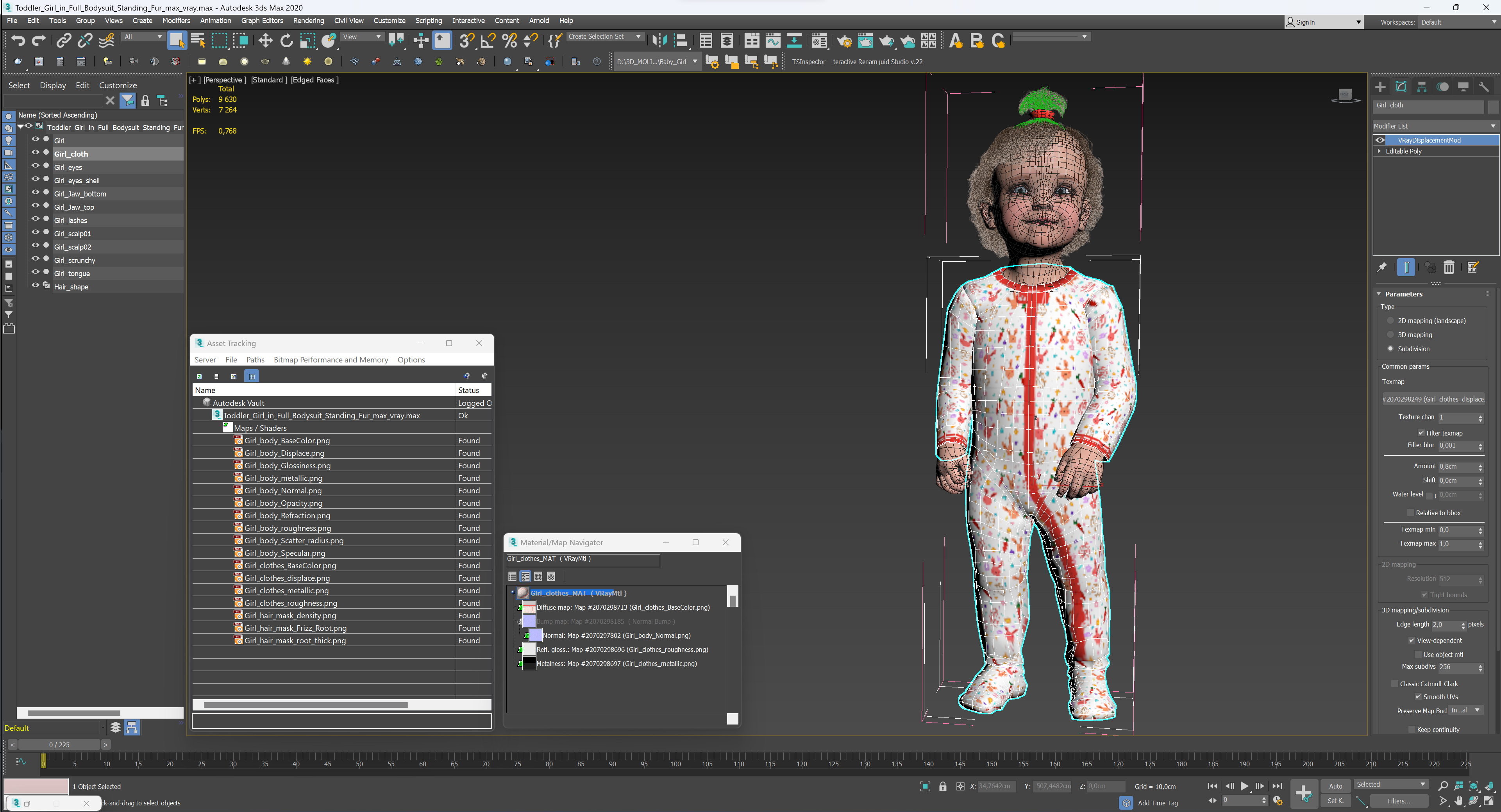Open the reference coordinate View dropdown

[362, 37]
